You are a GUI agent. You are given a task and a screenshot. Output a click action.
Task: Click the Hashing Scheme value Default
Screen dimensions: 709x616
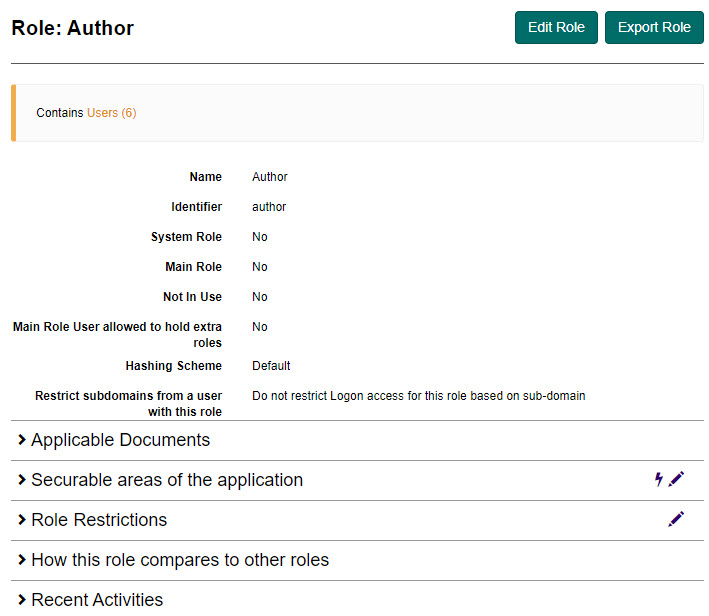coord(271,365)
